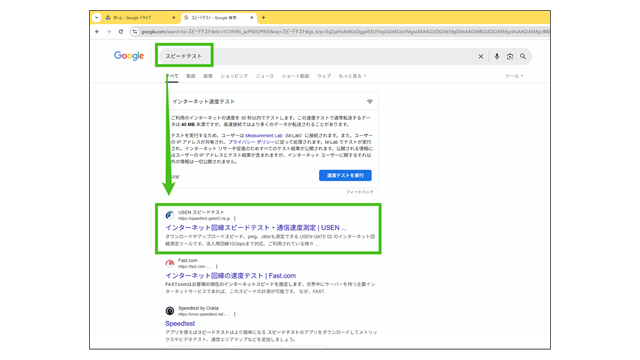This screenshot has height=360, width=640.
Task: Click the browser address bar URL
Action: 345,32
